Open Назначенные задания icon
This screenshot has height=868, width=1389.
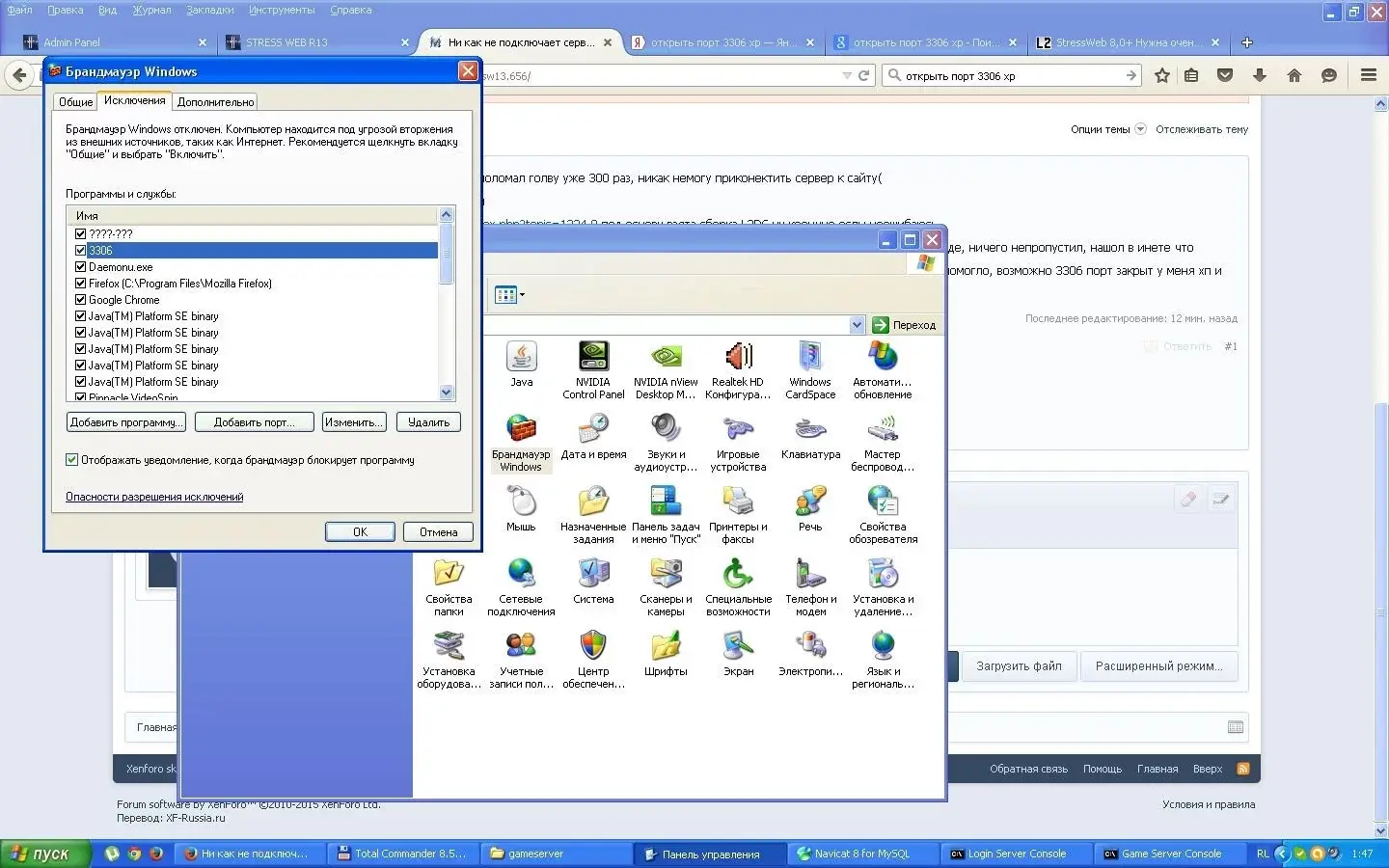click(593, 515)
